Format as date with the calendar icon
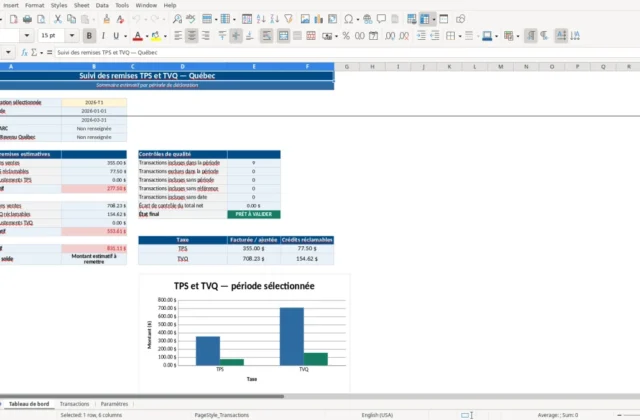Viewport: 640px width, 420px height. pyautogui.click(x=373, y=36)
